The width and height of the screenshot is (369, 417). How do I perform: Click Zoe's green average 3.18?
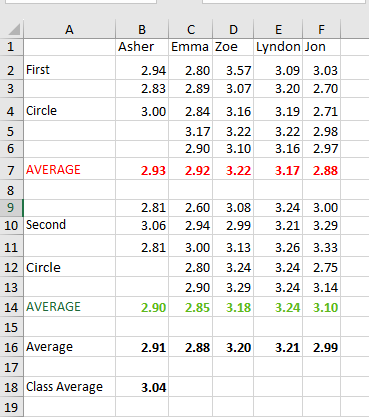(x=233, y=307)
